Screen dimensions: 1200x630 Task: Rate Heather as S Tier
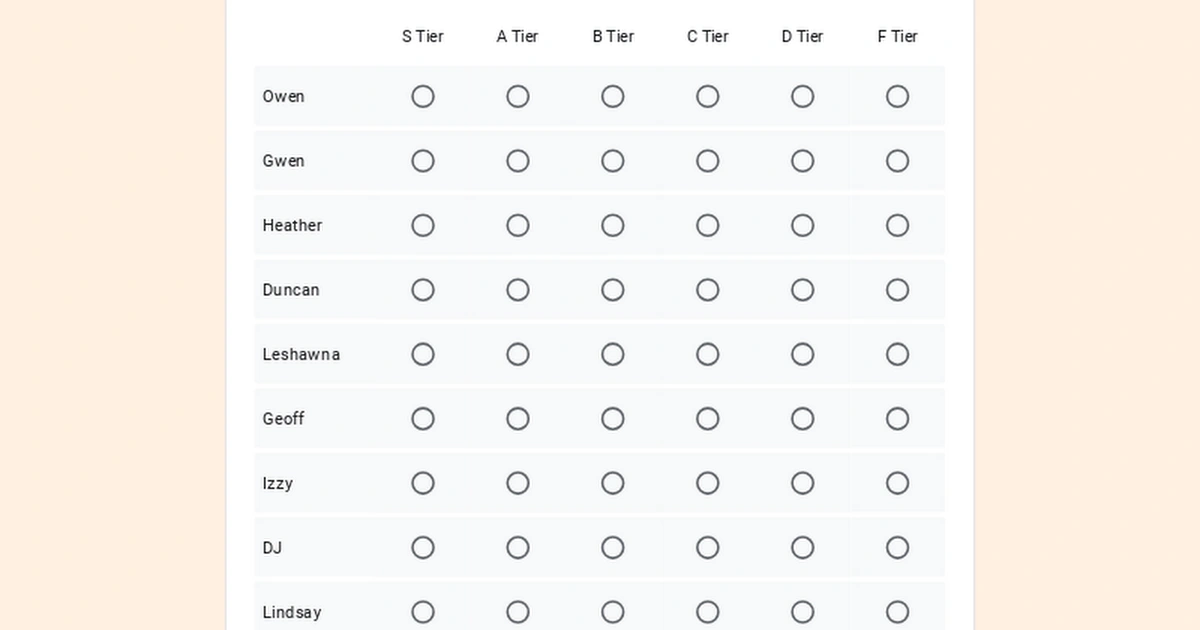[x=423, y=225]
